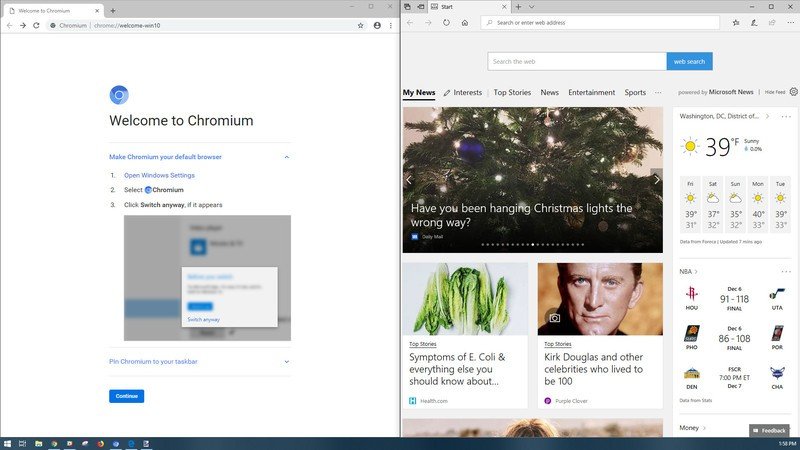Image resolution: width=800 pixels, height=450 pixels.
Task: Expand the NBA section arrow
Action: 696,271
